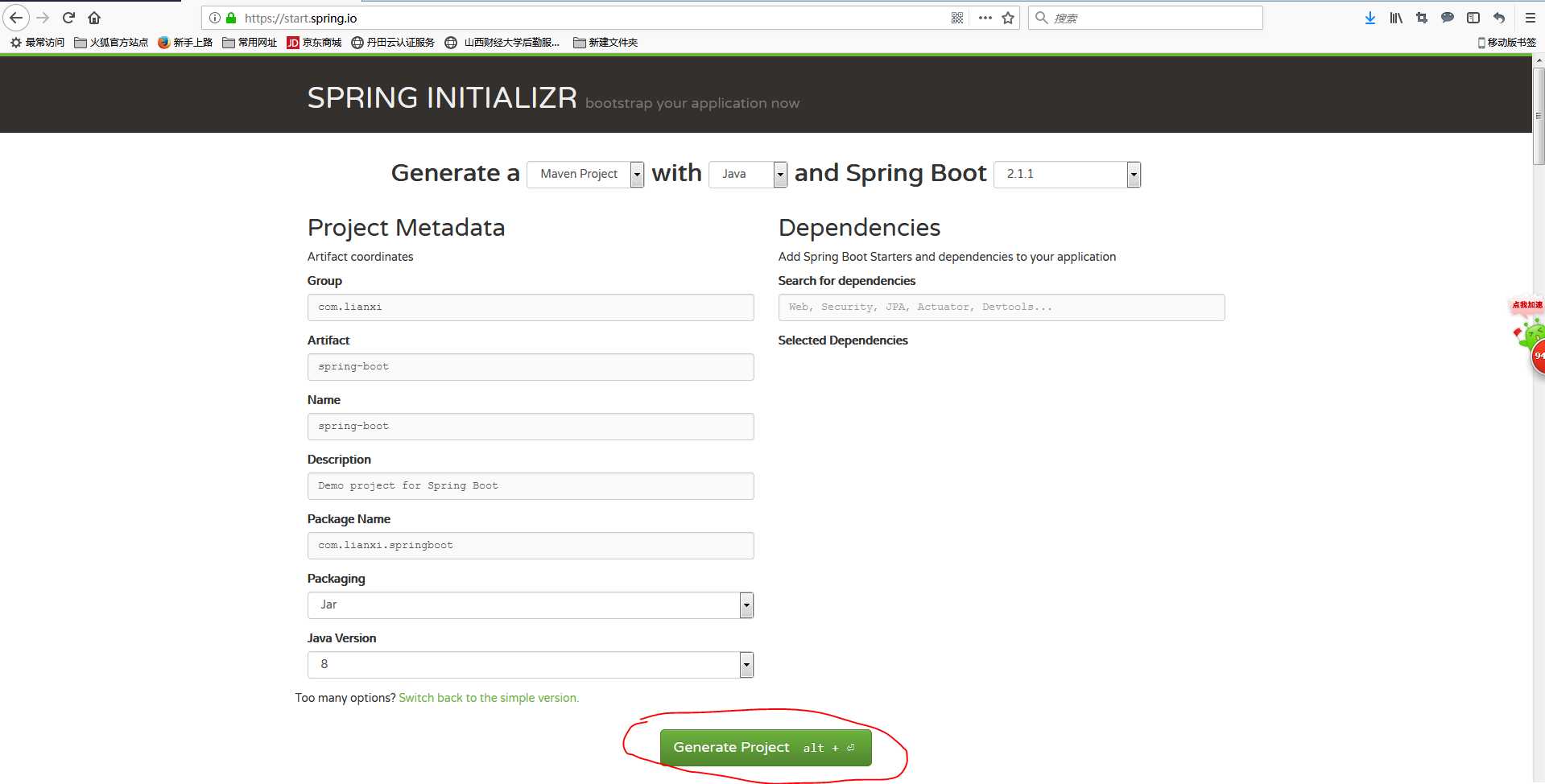Reload the page with the refresh icon

click(68, 18)
